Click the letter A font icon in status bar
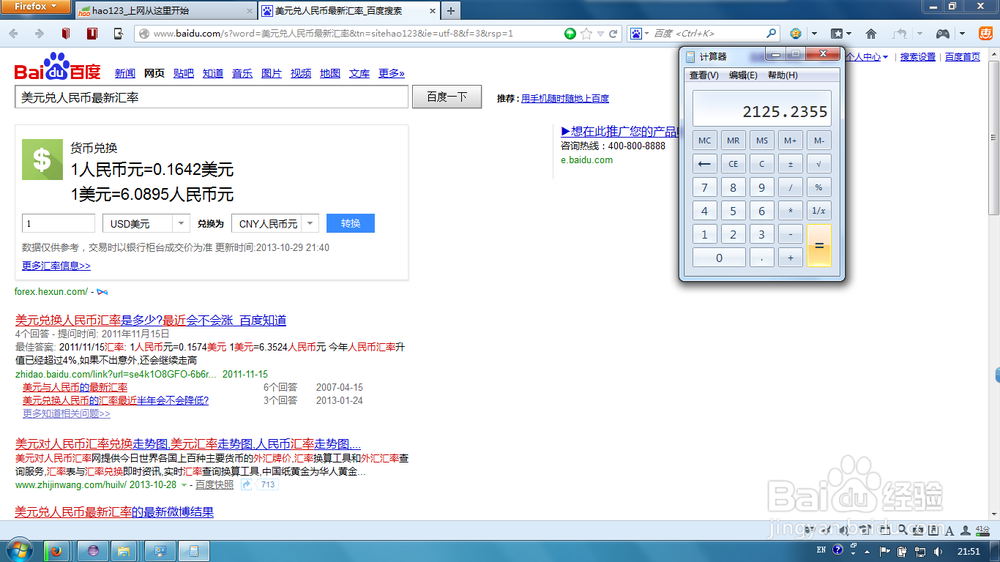 point(950,530)
